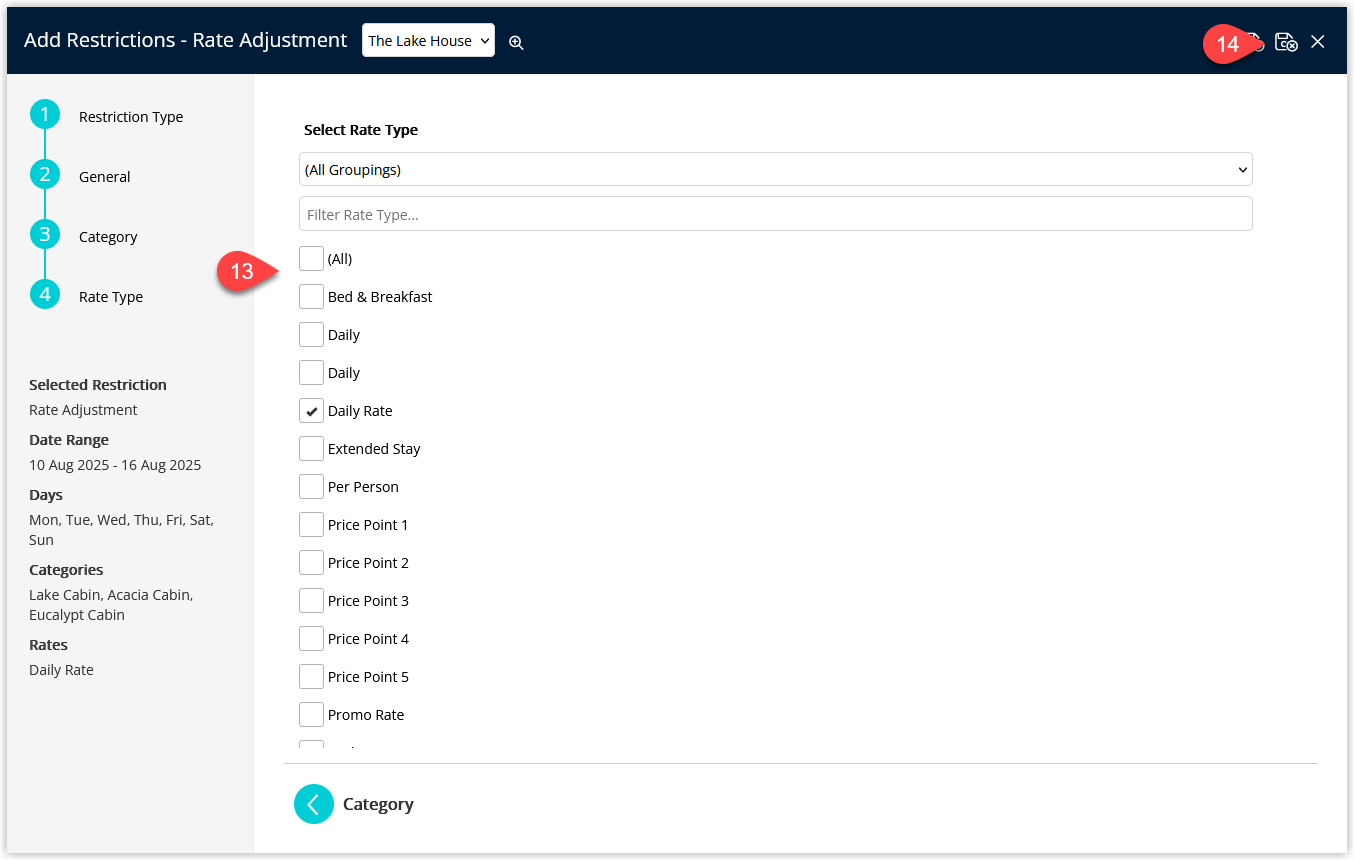Untick the Daily Rate checkbox
This screenshot has height=861, width=1355.
(311, 411)
